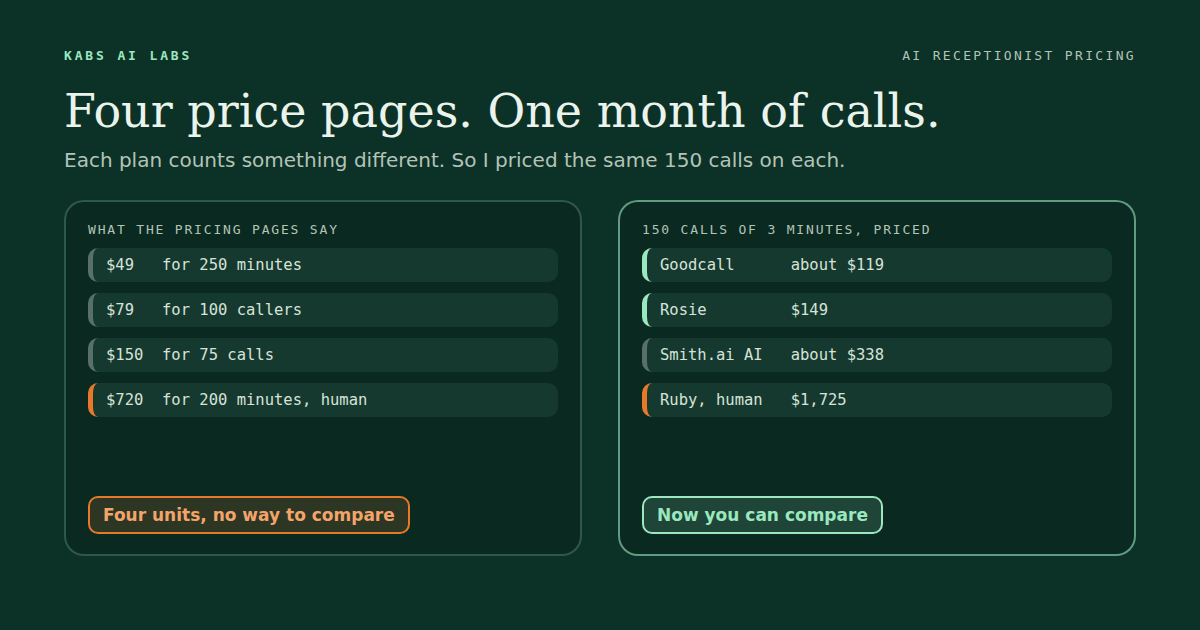Select the $720 for 200 minutes, human row

pyautogui.click(x=323, y=400)
